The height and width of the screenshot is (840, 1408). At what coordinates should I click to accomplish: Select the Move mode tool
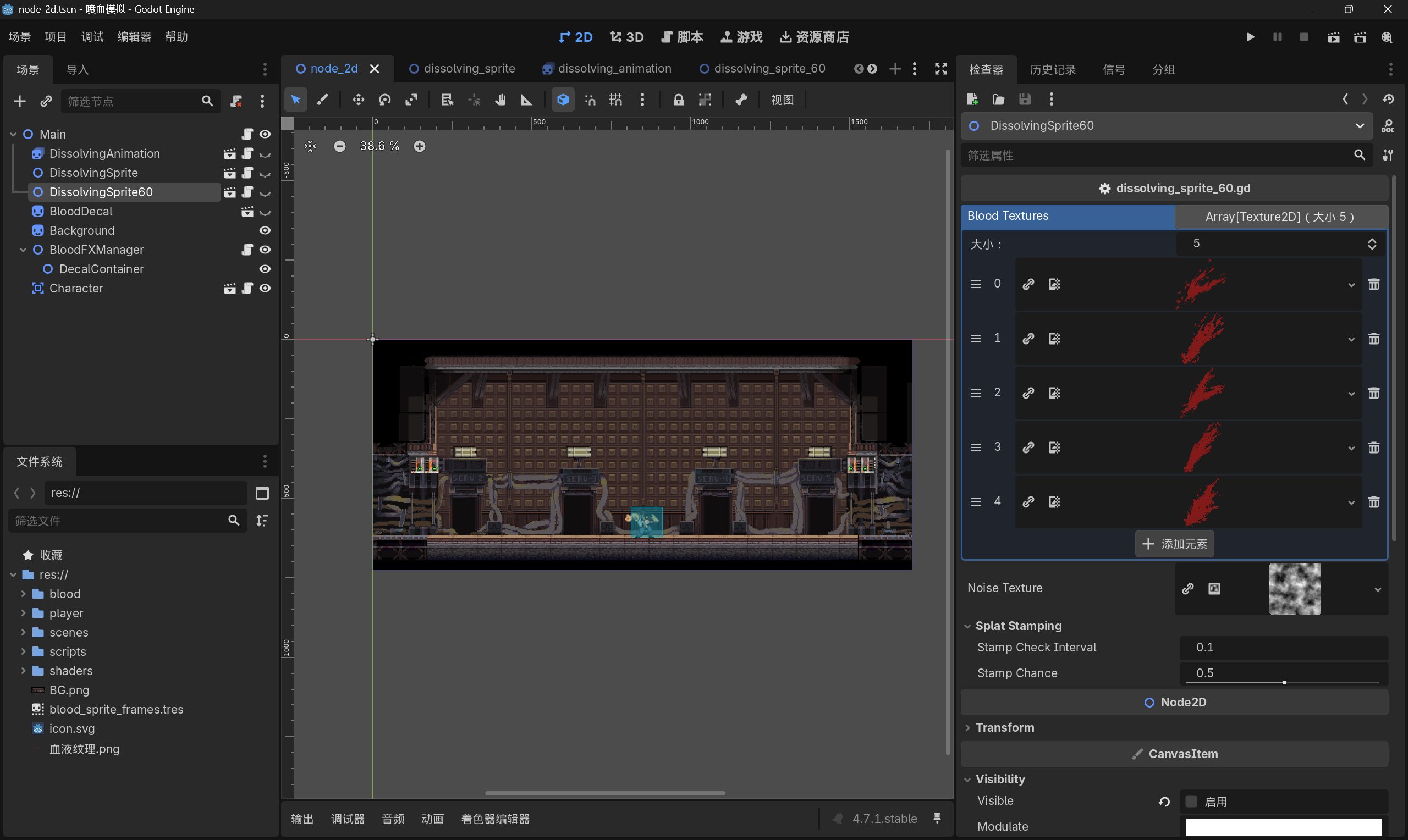point(359,100)
